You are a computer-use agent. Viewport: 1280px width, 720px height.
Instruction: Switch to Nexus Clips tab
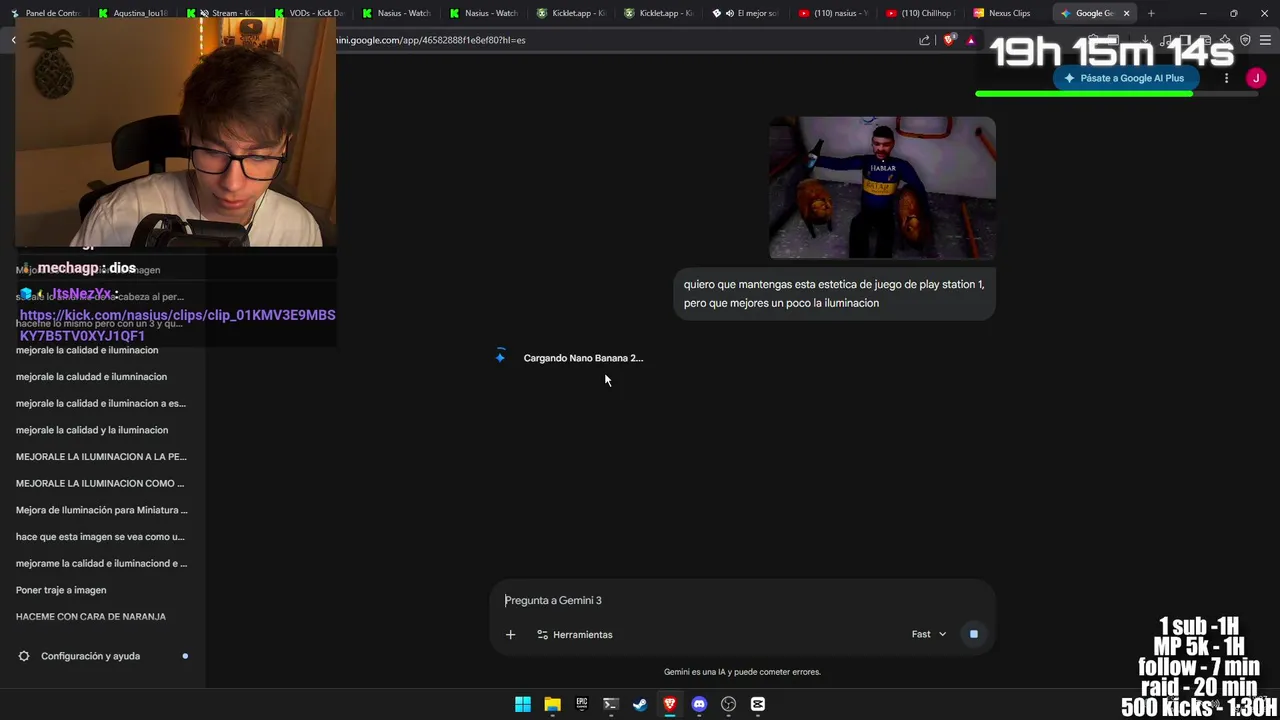pyautogui.click(x=1008, y=13)
